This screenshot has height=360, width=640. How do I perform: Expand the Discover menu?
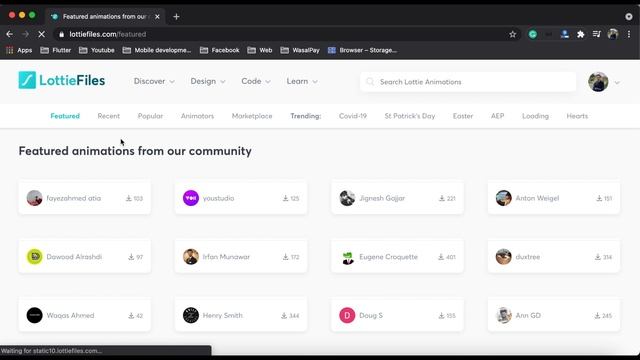click(154, 81)
